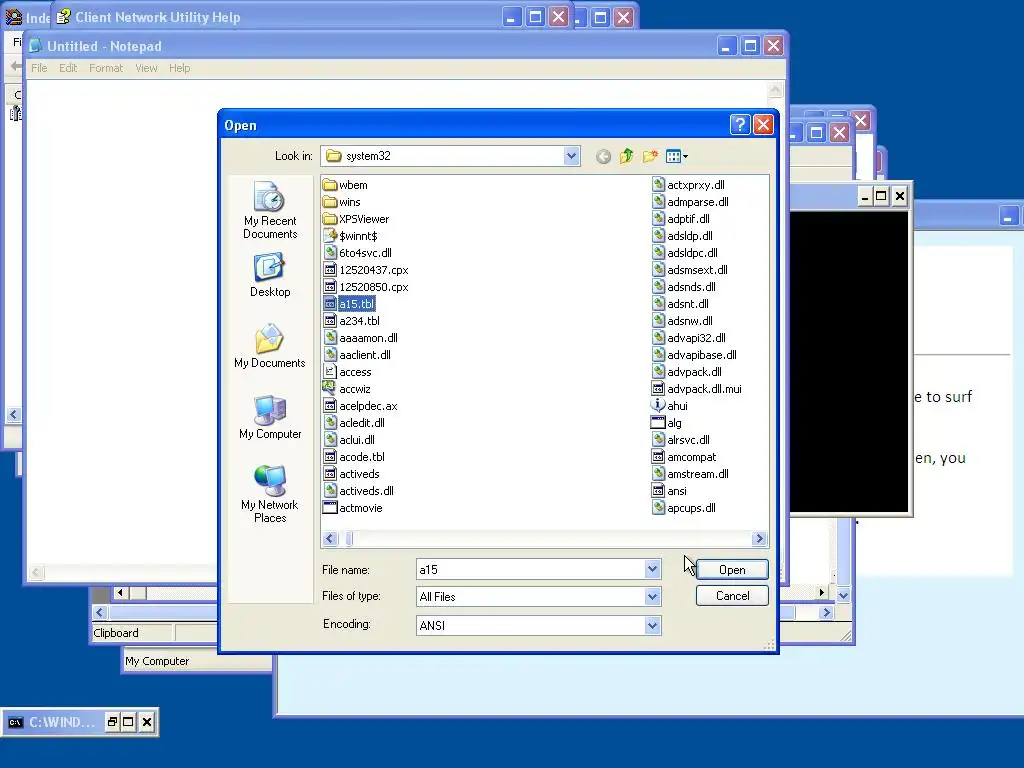
Task: Select actxprxy.dll file
Action: [x=688, y=185]
